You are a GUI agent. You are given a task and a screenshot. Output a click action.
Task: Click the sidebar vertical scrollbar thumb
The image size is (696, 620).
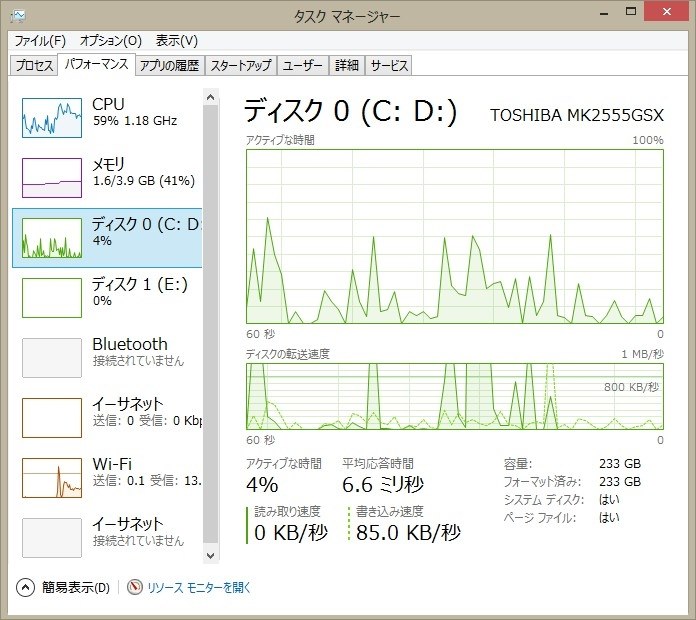[211, 324]
